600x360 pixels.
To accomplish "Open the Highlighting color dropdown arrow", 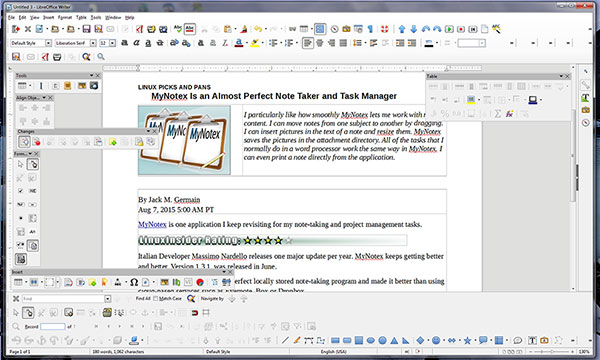I will tap(262, 43).
